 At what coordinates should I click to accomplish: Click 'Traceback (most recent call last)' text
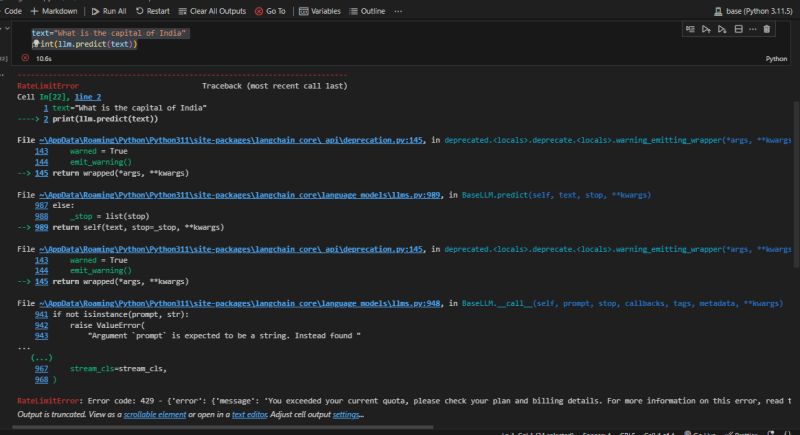tap(274, 86)
